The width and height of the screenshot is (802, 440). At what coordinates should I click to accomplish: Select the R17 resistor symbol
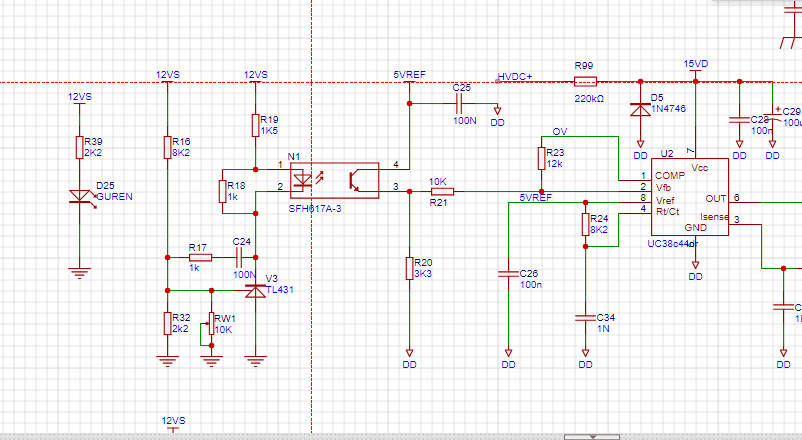200,257
